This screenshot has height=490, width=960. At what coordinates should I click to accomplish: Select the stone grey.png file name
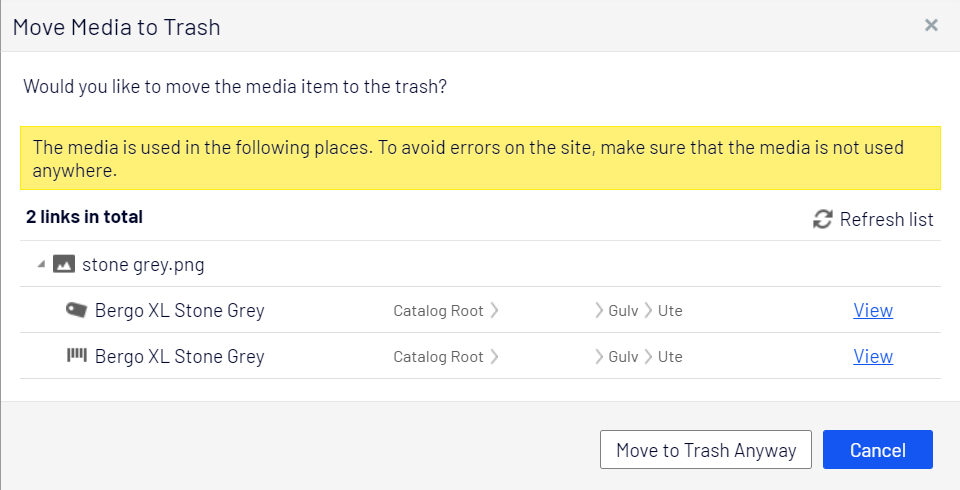coord(143,265)
